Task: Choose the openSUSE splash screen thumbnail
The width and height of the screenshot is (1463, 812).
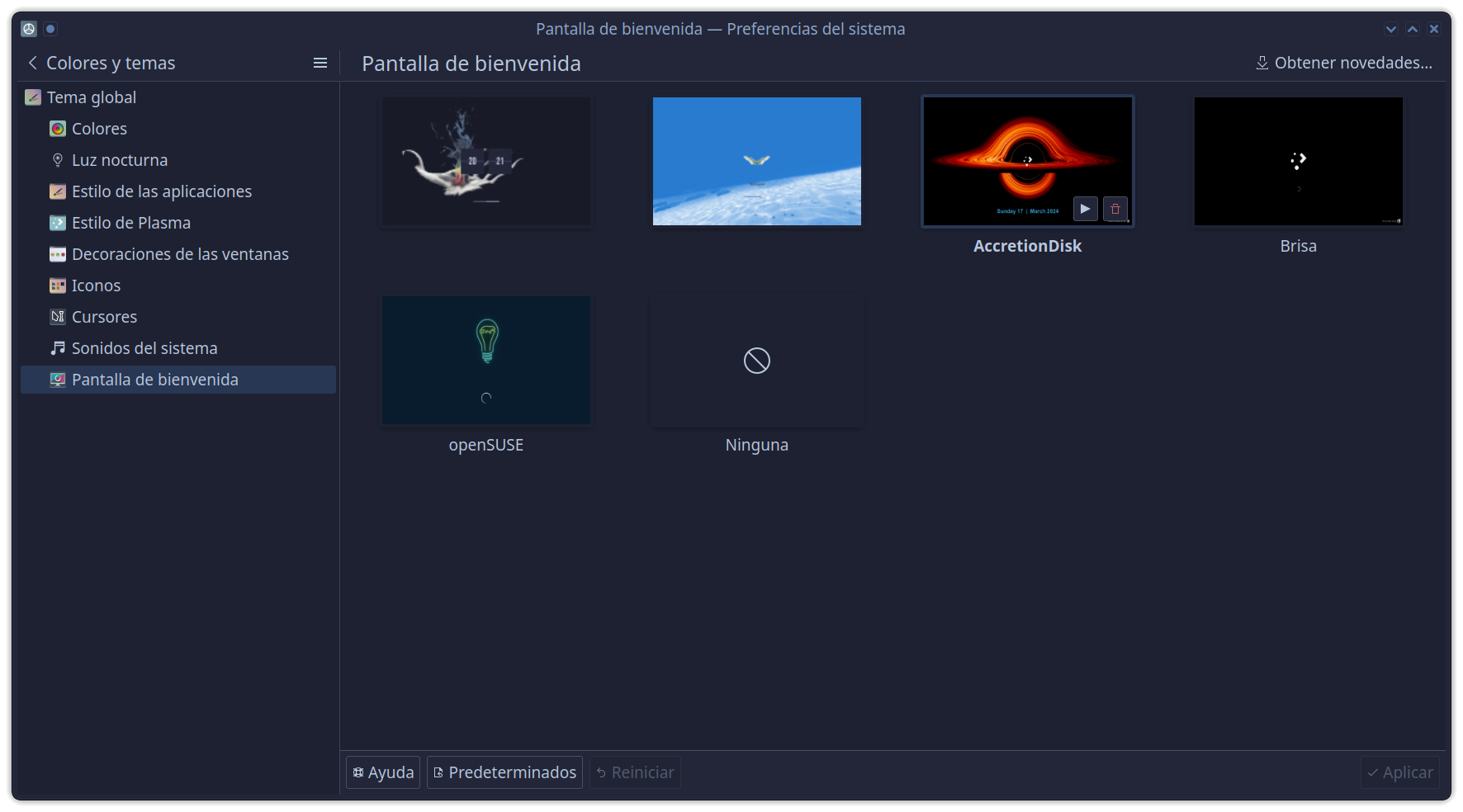Action: [486, 361]
